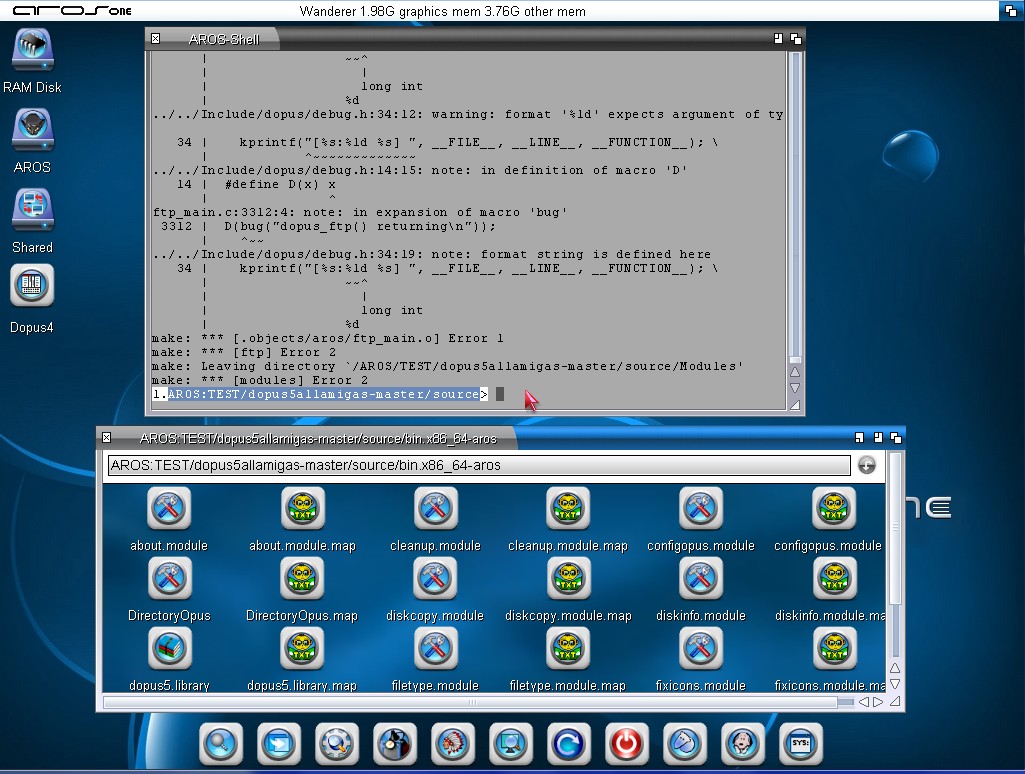Click file window scroll left arrow
This screenshot has height=774, width=1025.
pyautogui.click(x=864, y=702)
